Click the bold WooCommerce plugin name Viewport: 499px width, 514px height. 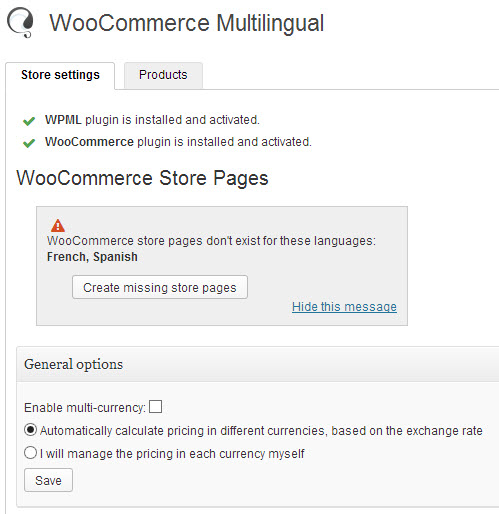89,142
